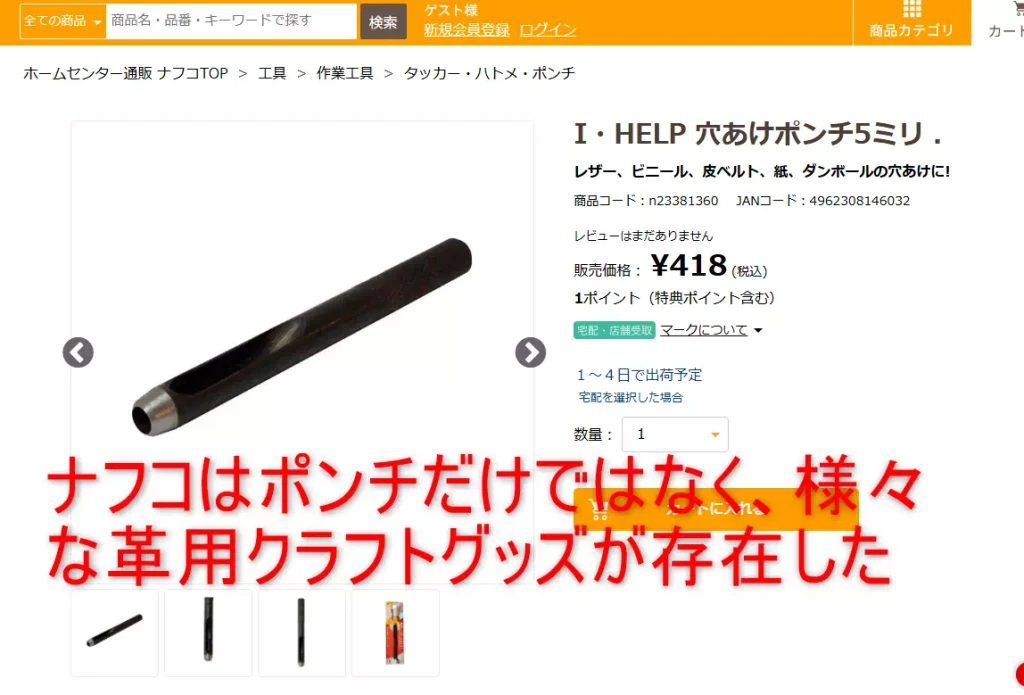Navigate to 工具 breadcrumb
The width and height of the screenshot is (1024, 695).
272,73
